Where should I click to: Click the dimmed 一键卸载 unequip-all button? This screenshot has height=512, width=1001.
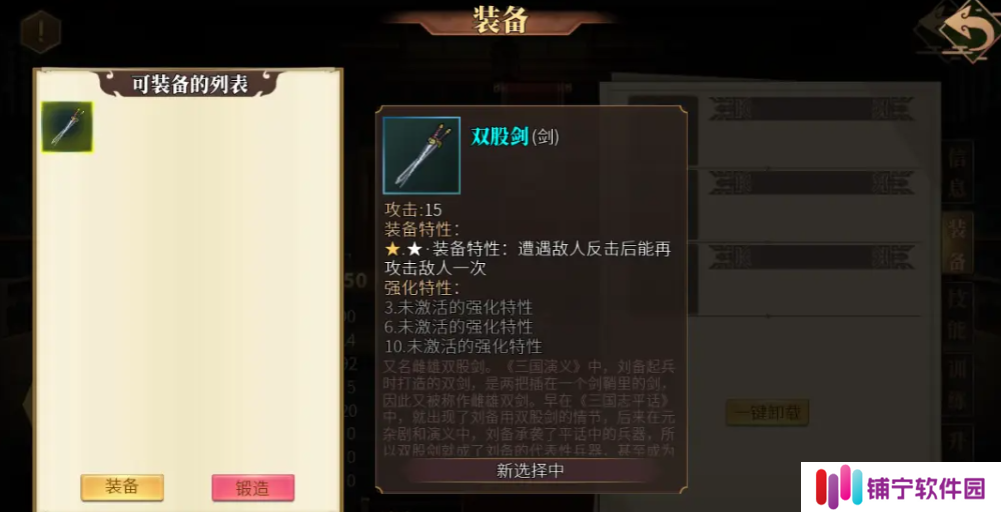(767, 413)
